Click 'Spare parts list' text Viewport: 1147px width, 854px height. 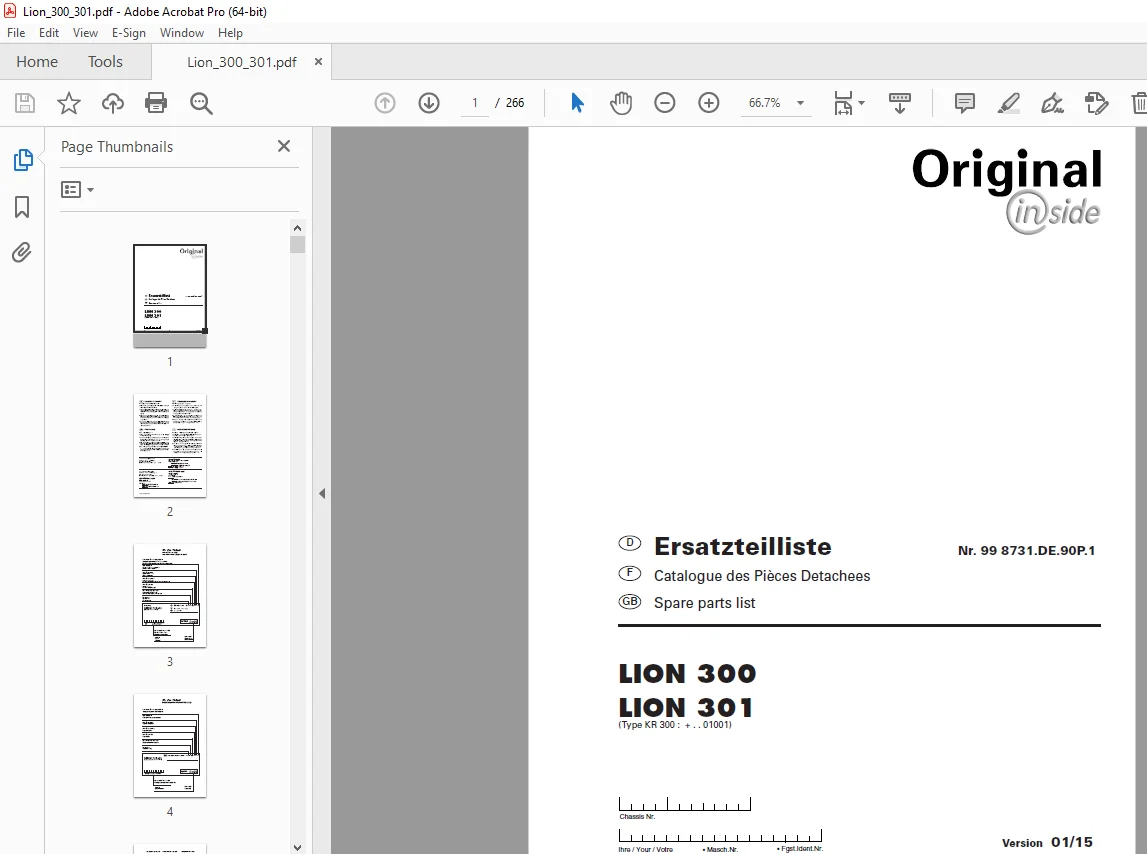(x=704, y=603)
